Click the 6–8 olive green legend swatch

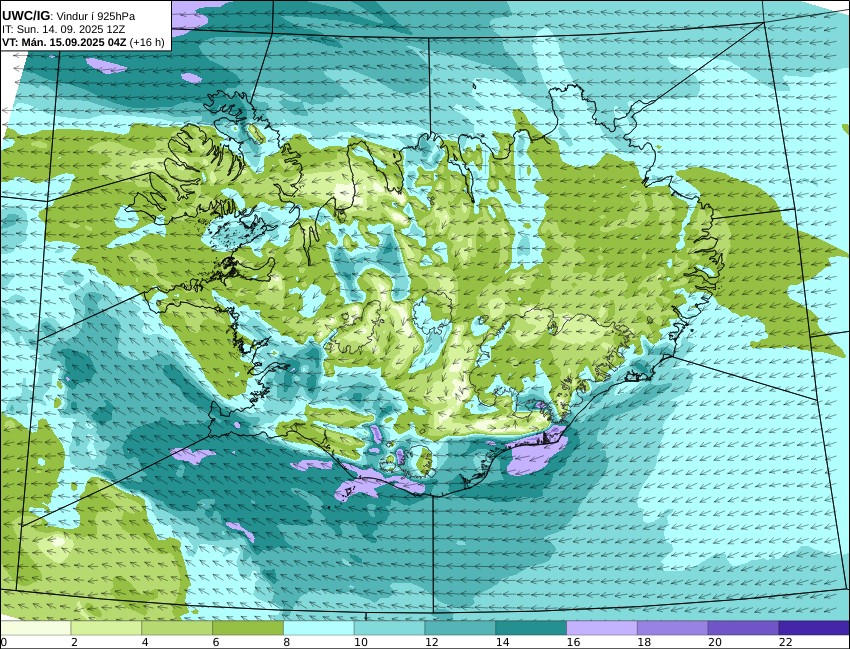click(248, 628)
